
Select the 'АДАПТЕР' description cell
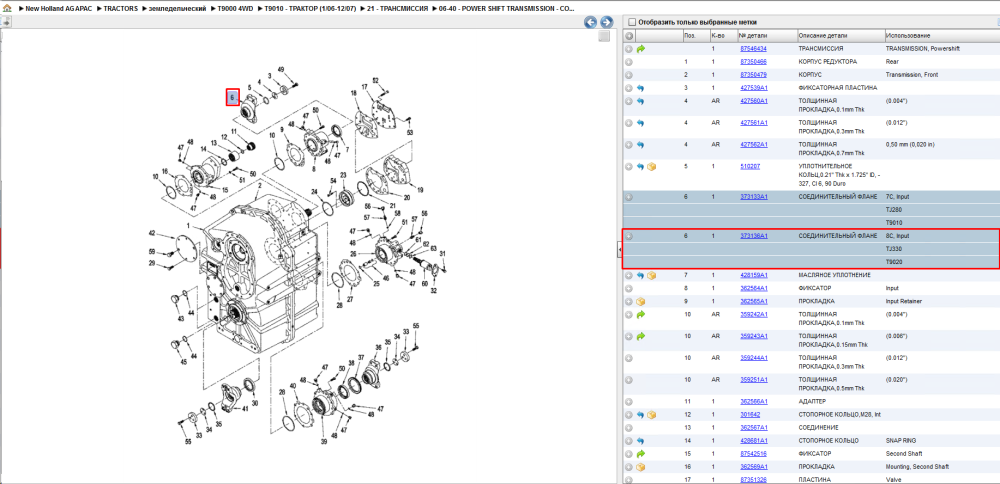[810, 402]
